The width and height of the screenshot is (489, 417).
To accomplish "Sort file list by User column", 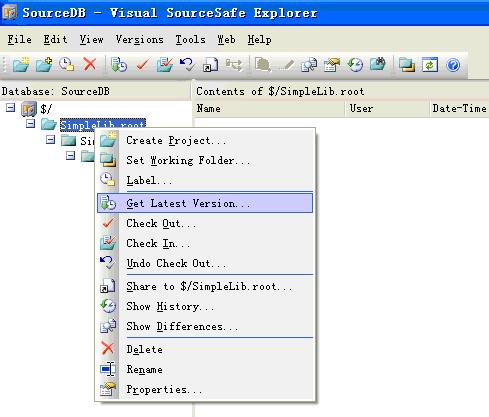I will point(387,109).
